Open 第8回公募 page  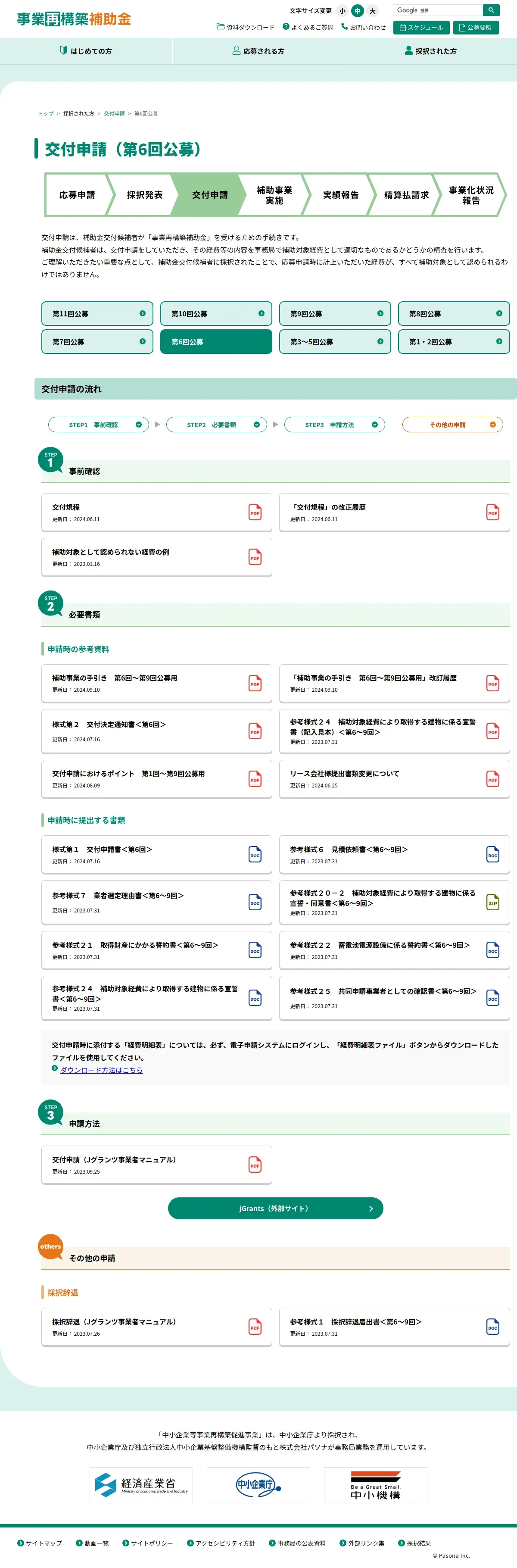coord(454,313)
